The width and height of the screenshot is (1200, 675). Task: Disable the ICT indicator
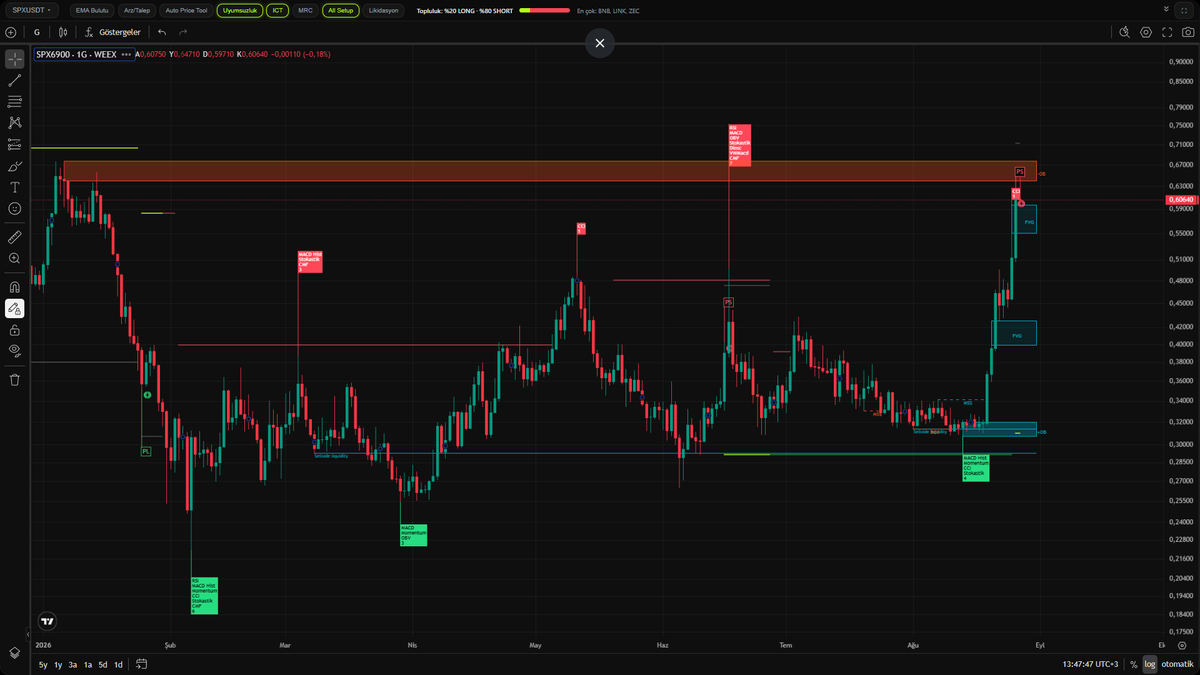pos(279,10)
